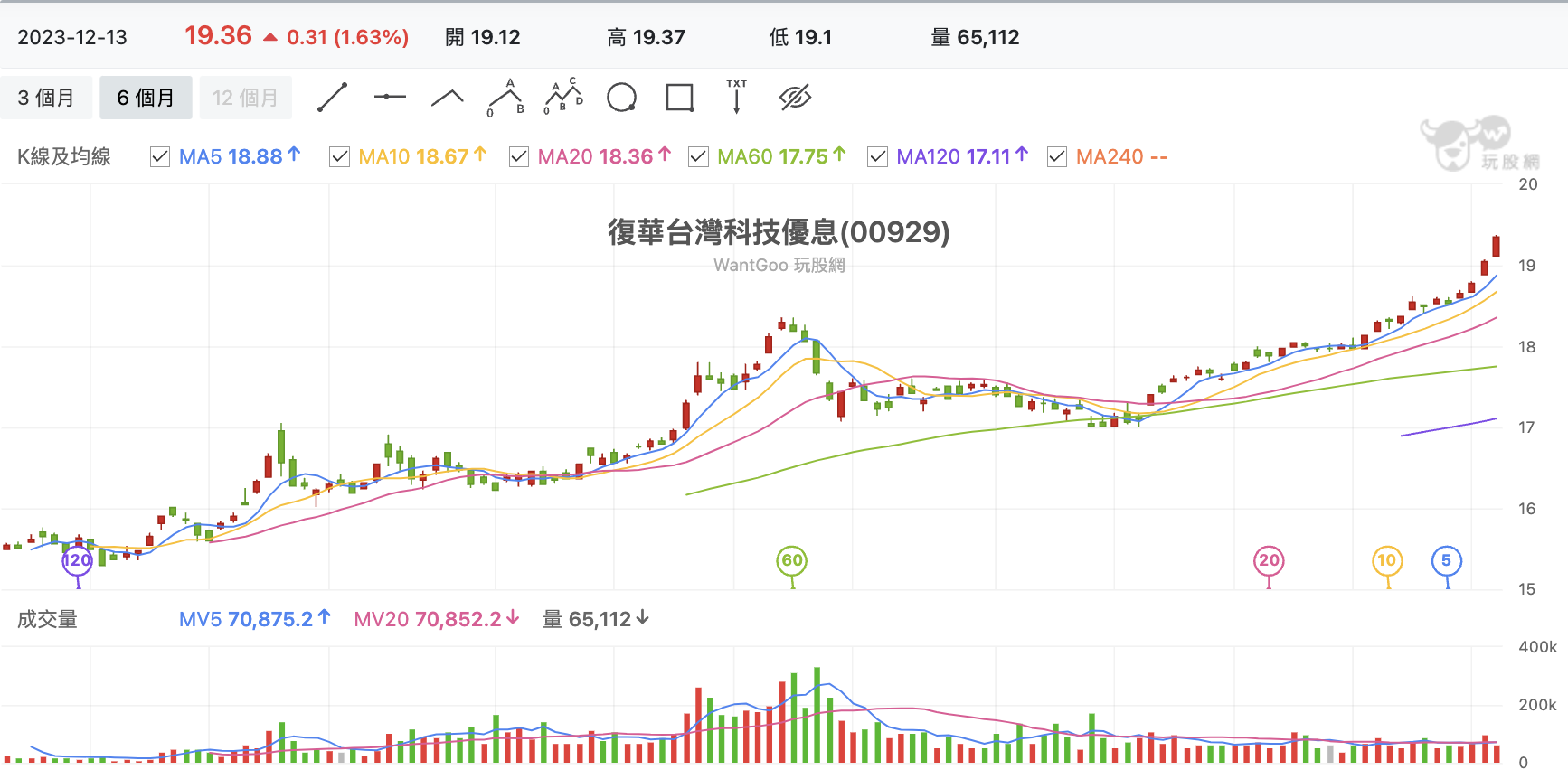Screen dimensions: 1568x779
Task: Select the rectangle drawing tool
Action: (679, 98)
